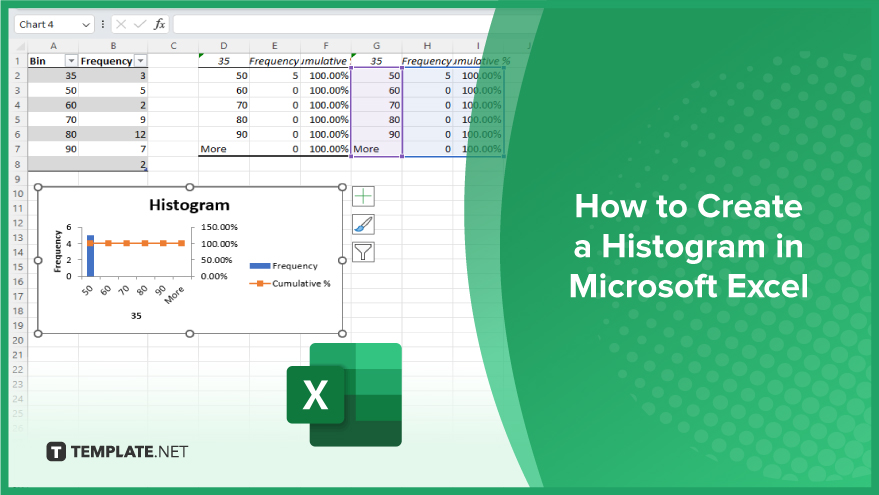
Task: Click cell B8 containing 2
Action: click(x=113, y=164)
